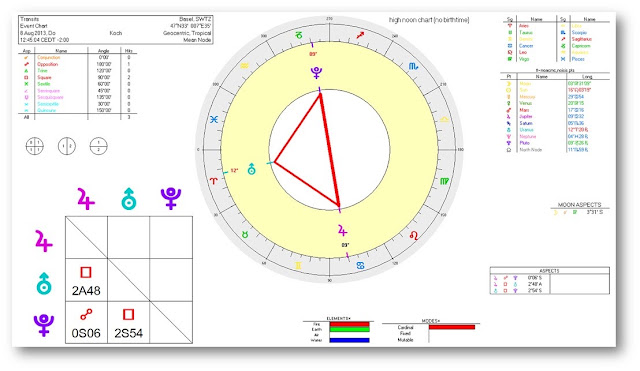Click the opposition aspect cell labeled 0S06
Screen dimensions: 640x371
(86, 322)
